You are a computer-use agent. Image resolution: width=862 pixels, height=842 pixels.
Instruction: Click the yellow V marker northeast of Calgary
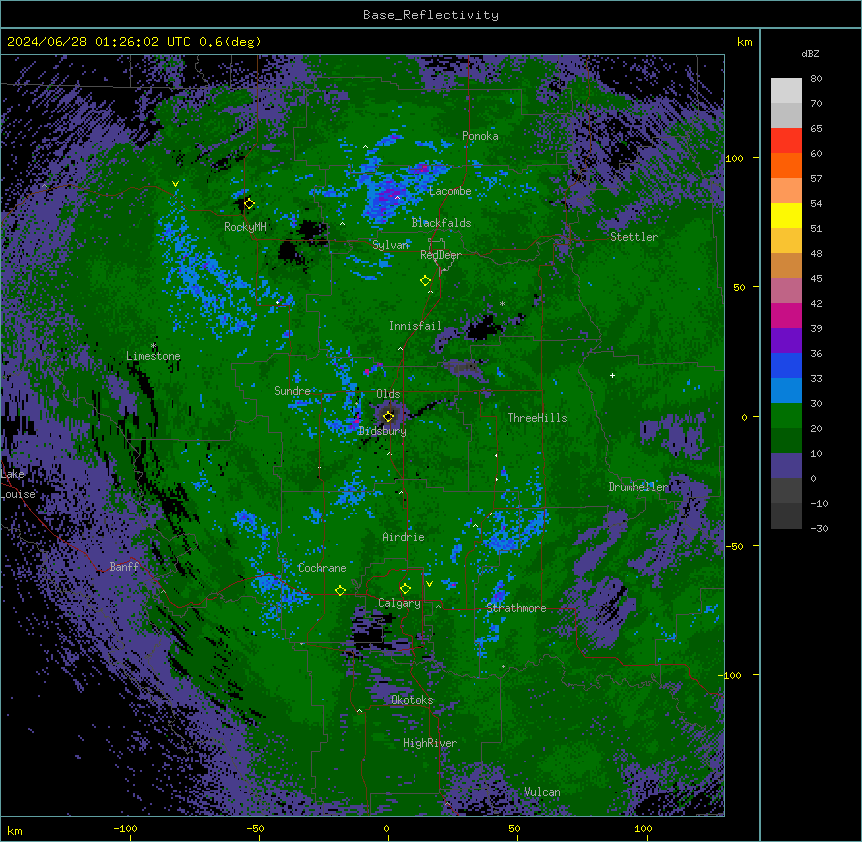pyautogui.click(x=429, y=584)
